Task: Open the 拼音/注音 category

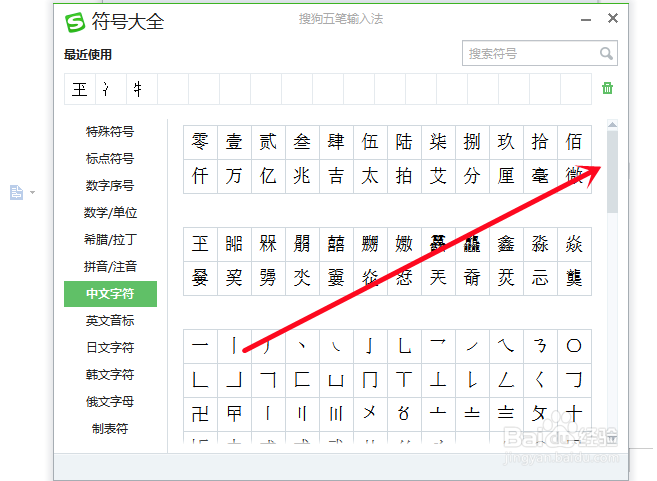Action: tap(110, 266)
